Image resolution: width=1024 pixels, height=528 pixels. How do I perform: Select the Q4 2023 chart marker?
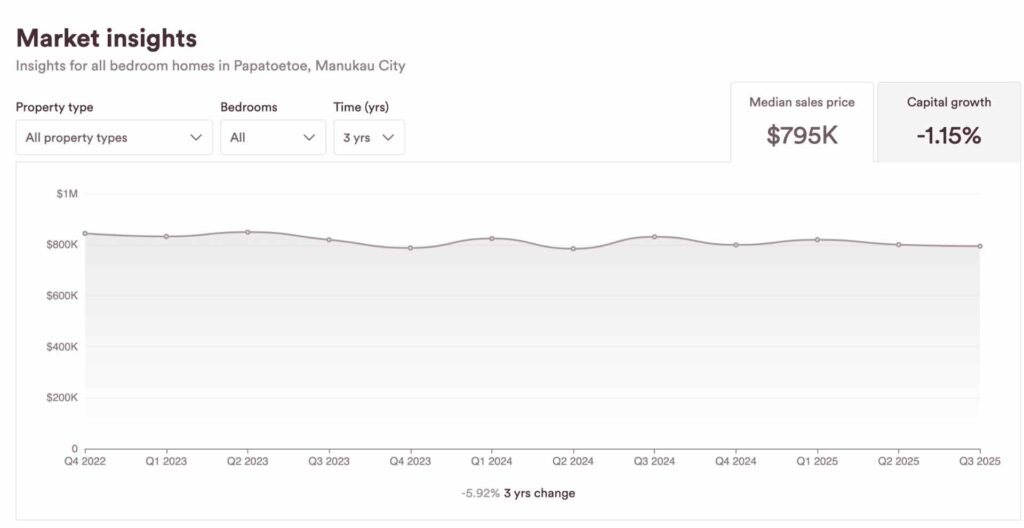(x=410, y=248)
